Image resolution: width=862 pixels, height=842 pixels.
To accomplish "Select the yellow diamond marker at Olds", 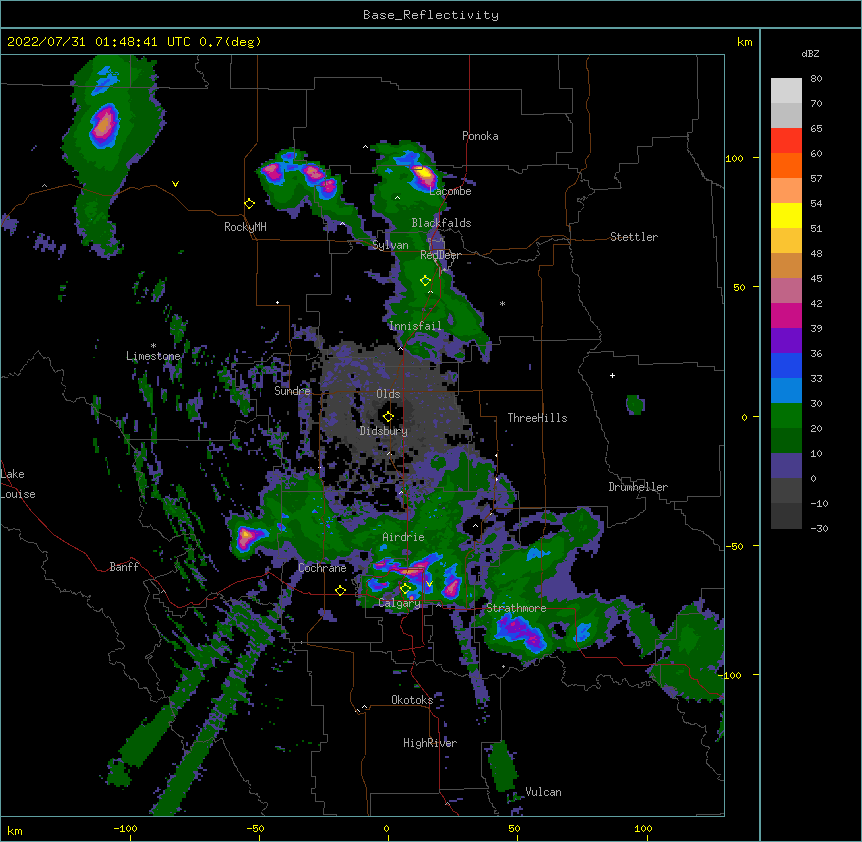I will [x=388, y=417].
